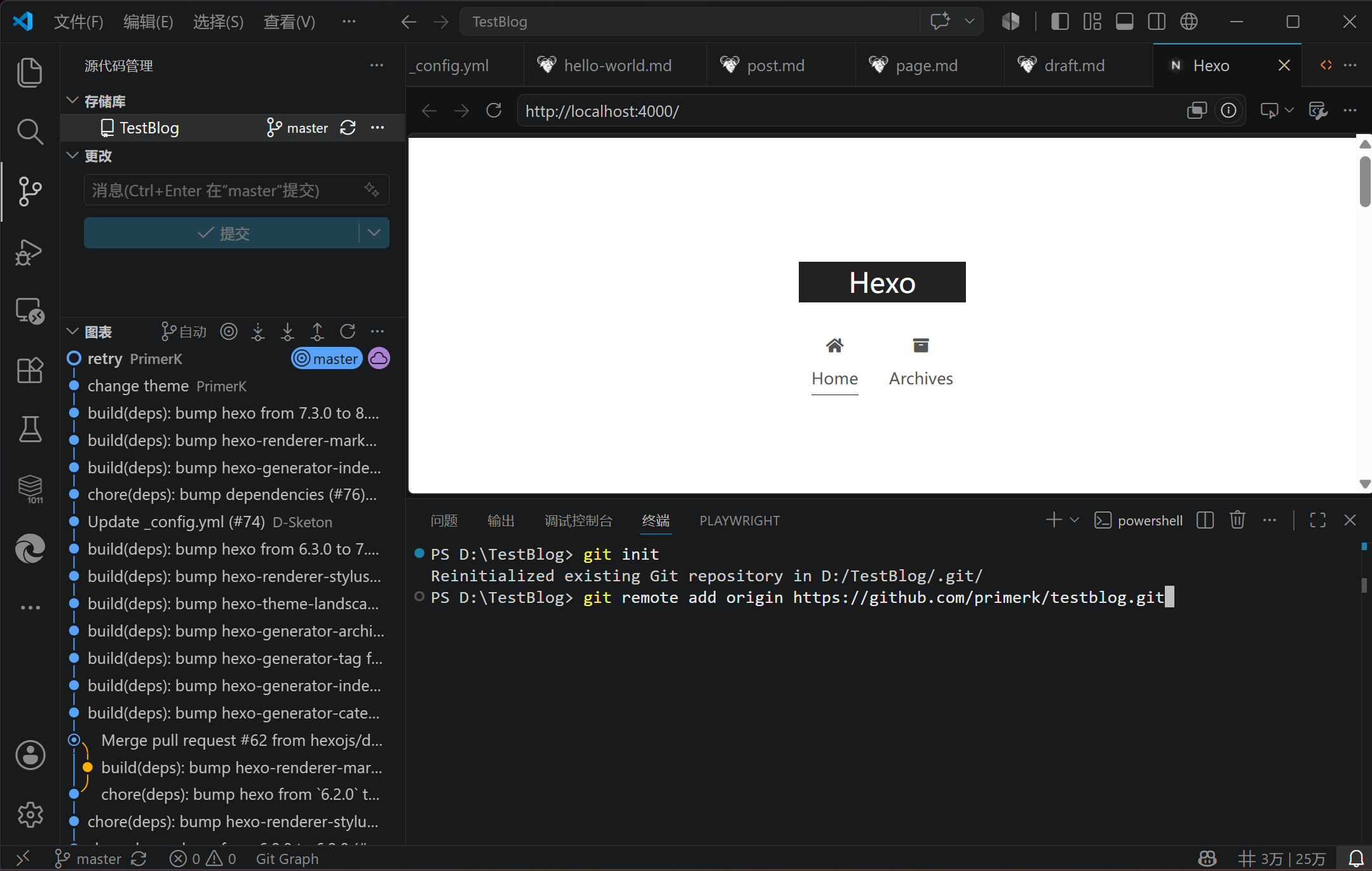Collapse the 图表 section
This screenshot has width=1372, height=871.
coord(72,332)
